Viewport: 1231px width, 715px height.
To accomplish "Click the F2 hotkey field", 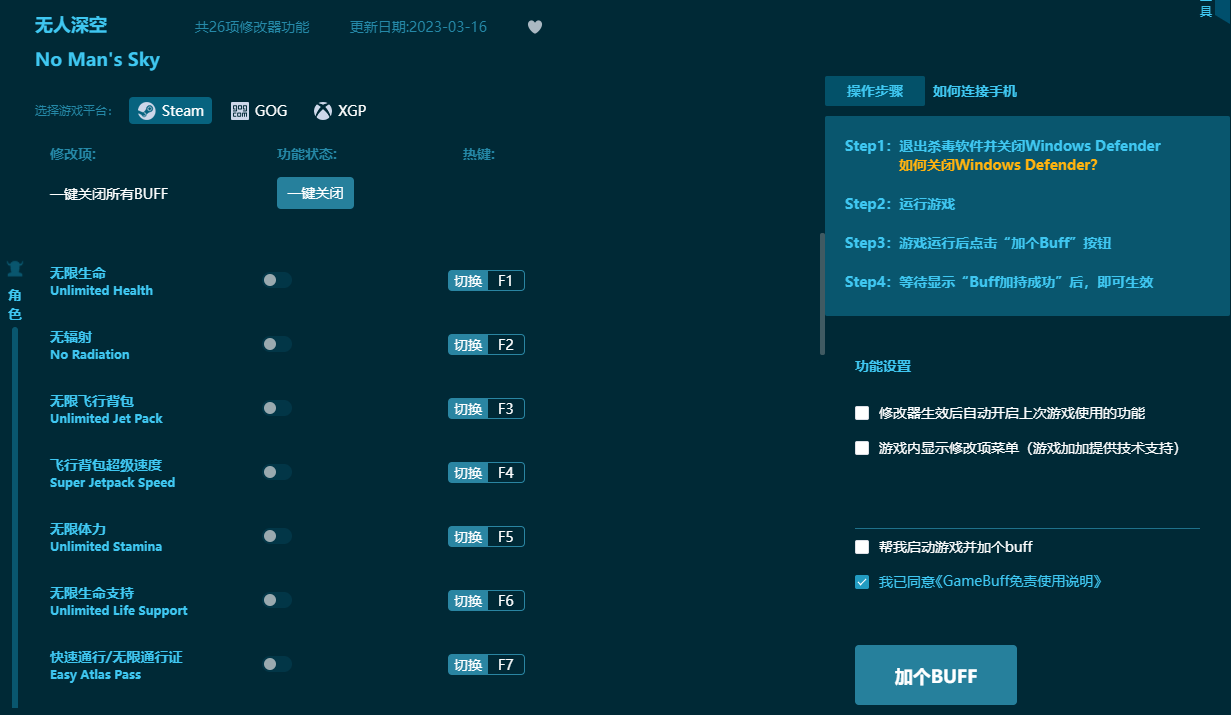I will [506, 345].
